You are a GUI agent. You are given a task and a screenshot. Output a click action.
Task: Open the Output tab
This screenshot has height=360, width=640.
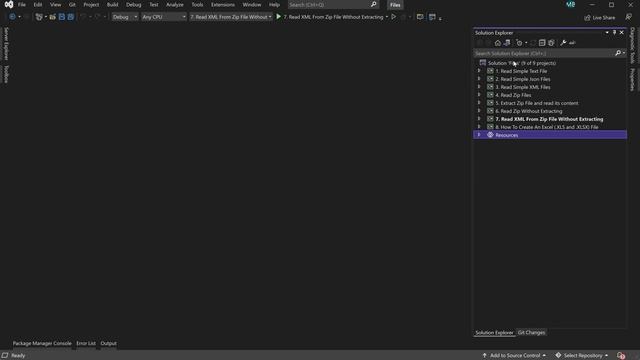tap(109, 343)
